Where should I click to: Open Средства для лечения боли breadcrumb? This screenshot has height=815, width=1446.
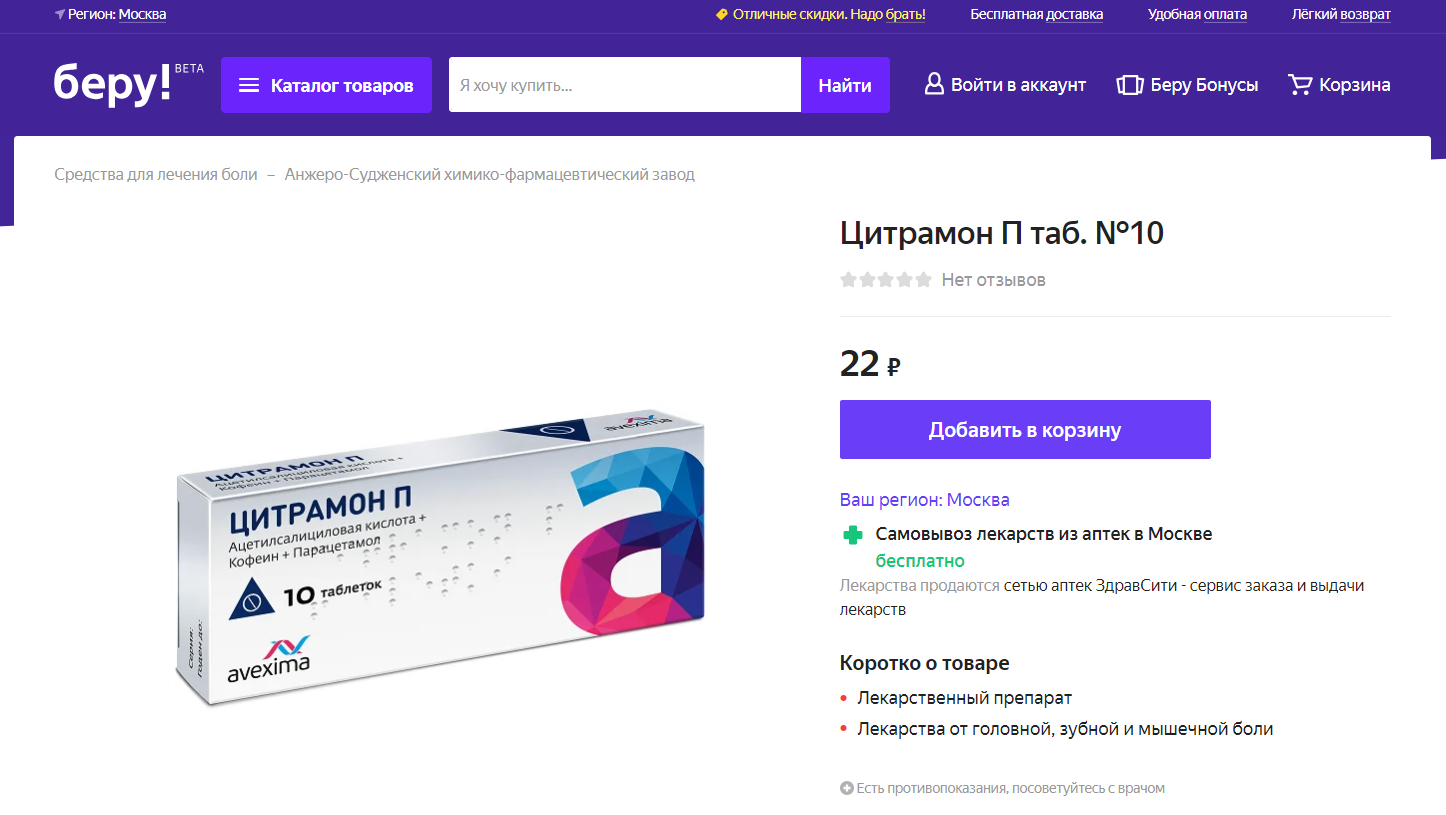tap(156, 174)
